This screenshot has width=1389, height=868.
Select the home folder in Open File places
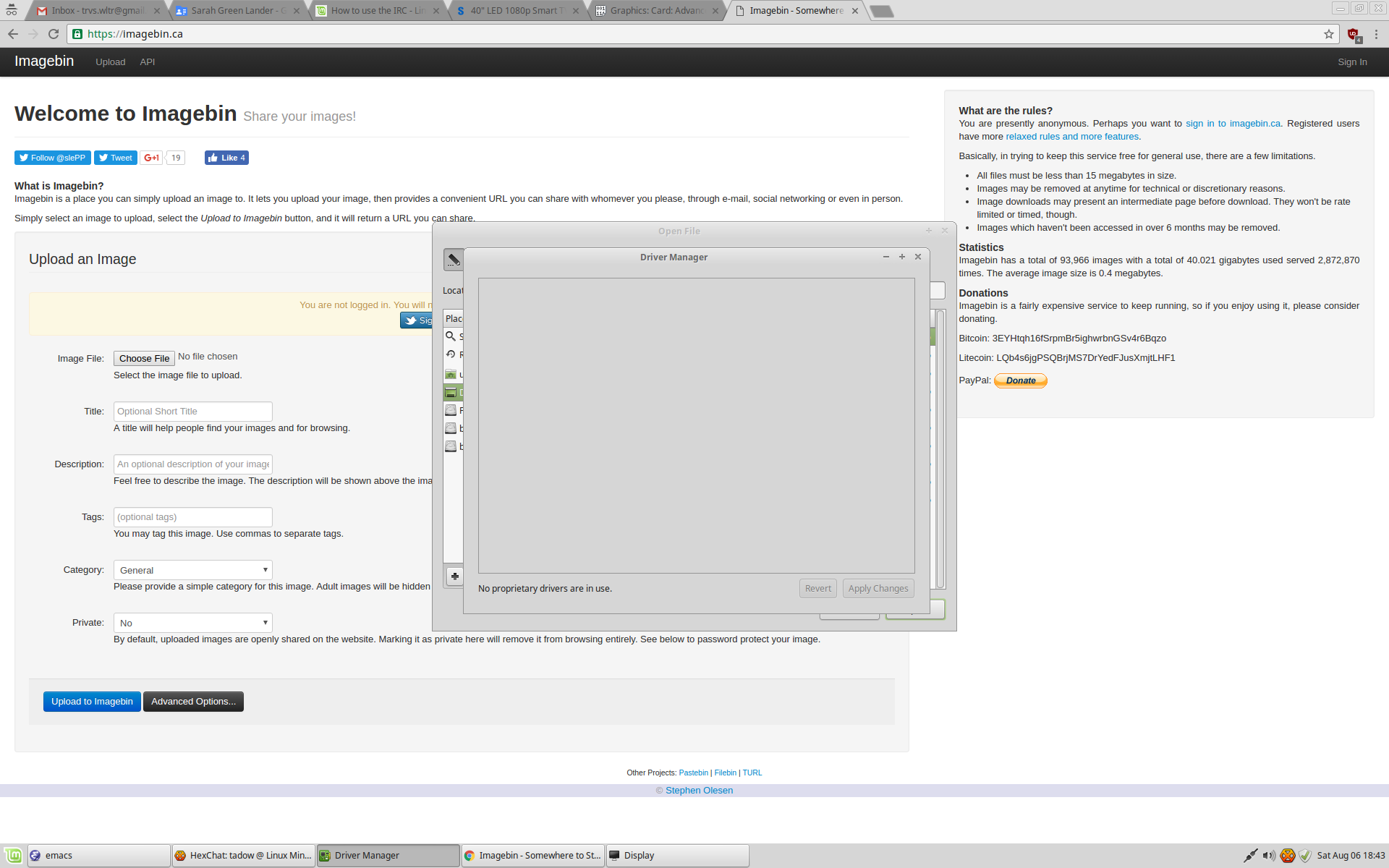451,374
